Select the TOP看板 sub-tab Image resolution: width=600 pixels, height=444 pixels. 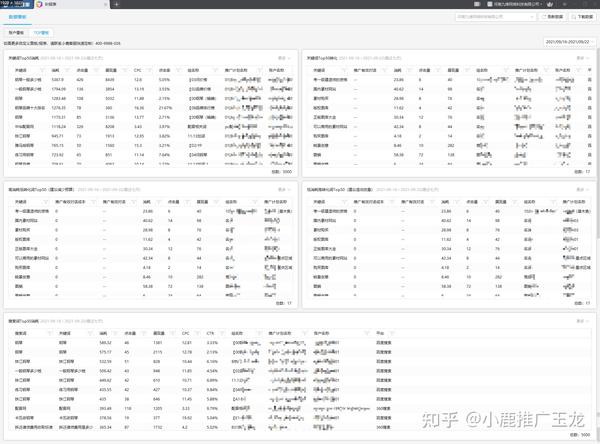click(41, 33)
